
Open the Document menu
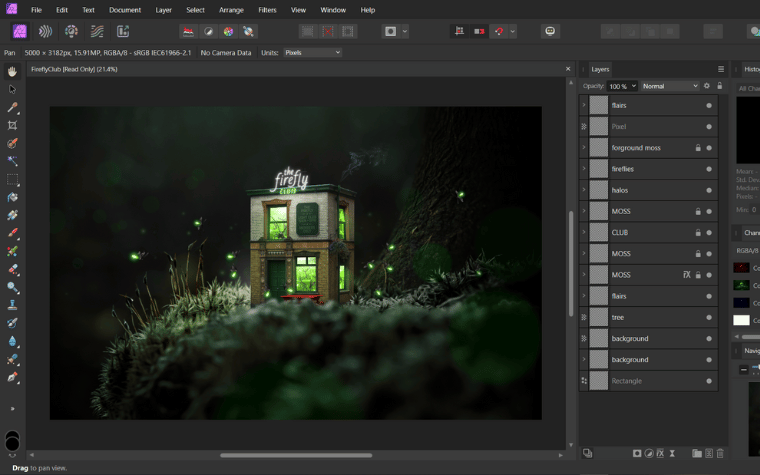point(125,10)
